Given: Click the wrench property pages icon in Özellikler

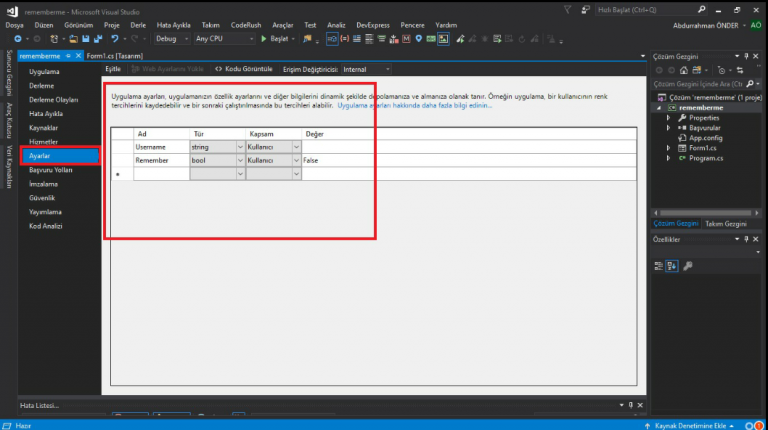Looking at the screenshot, I should point(688,266).
